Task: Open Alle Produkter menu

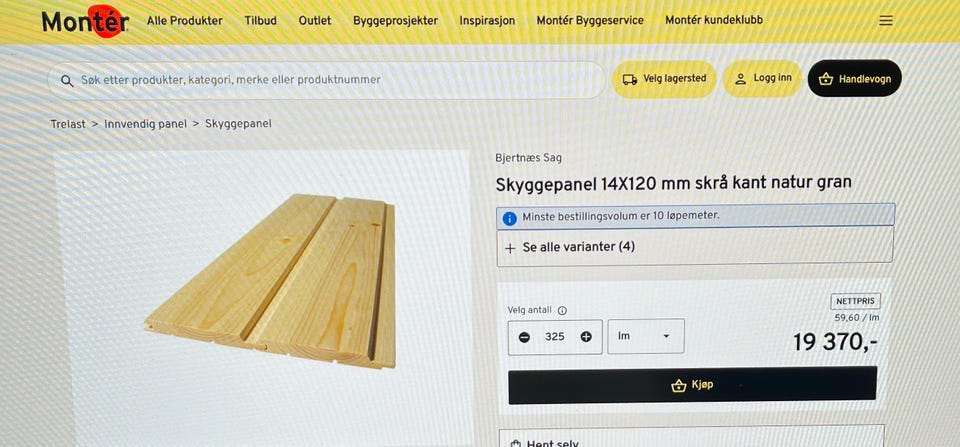Action: point(184,21)
